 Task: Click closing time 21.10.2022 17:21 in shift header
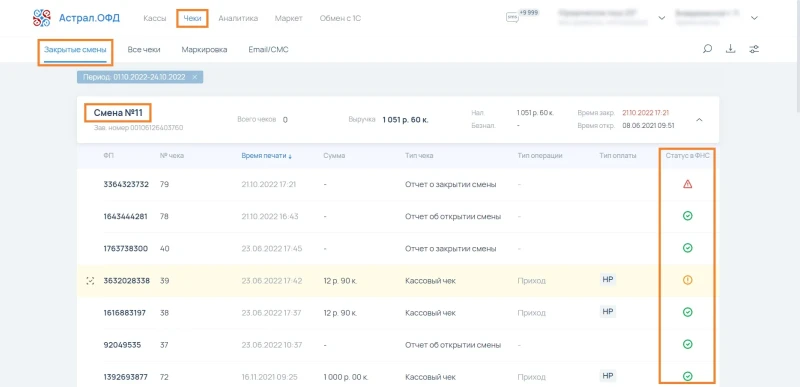pyautogui.click(x=645, y=113)
